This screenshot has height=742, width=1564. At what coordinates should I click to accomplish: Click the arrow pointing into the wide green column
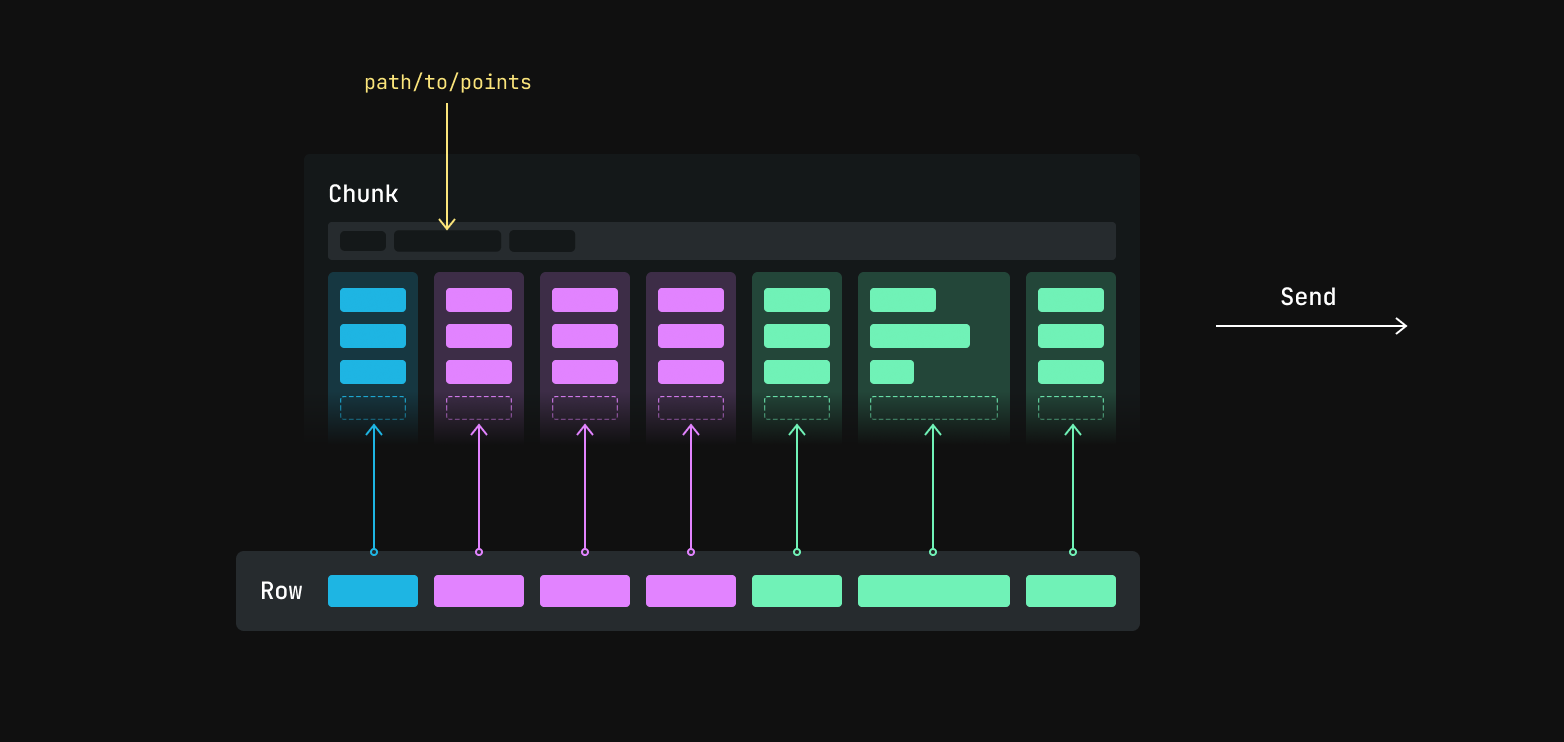tap(933, 490)
